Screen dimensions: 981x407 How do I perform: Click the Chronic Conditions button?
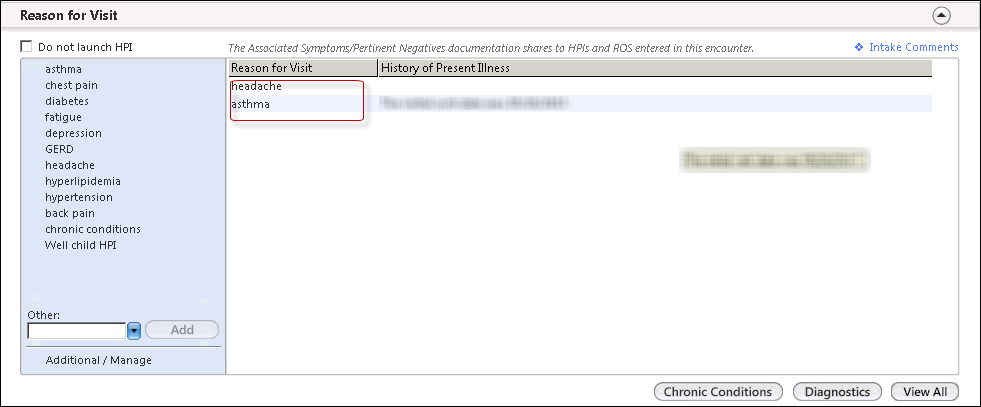coord(718,392)
